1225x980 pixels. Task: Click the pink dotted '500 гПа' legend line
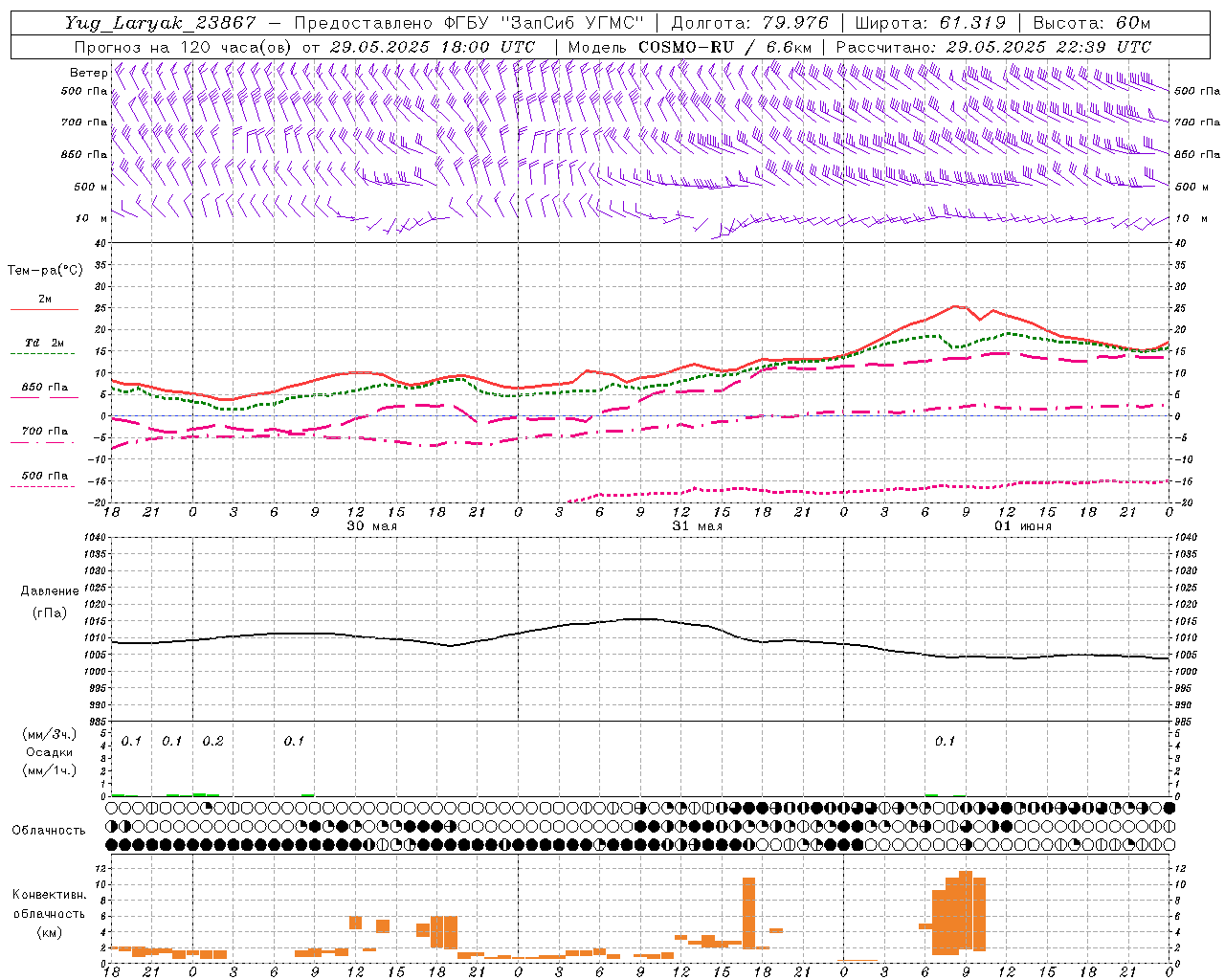(43, 486)
